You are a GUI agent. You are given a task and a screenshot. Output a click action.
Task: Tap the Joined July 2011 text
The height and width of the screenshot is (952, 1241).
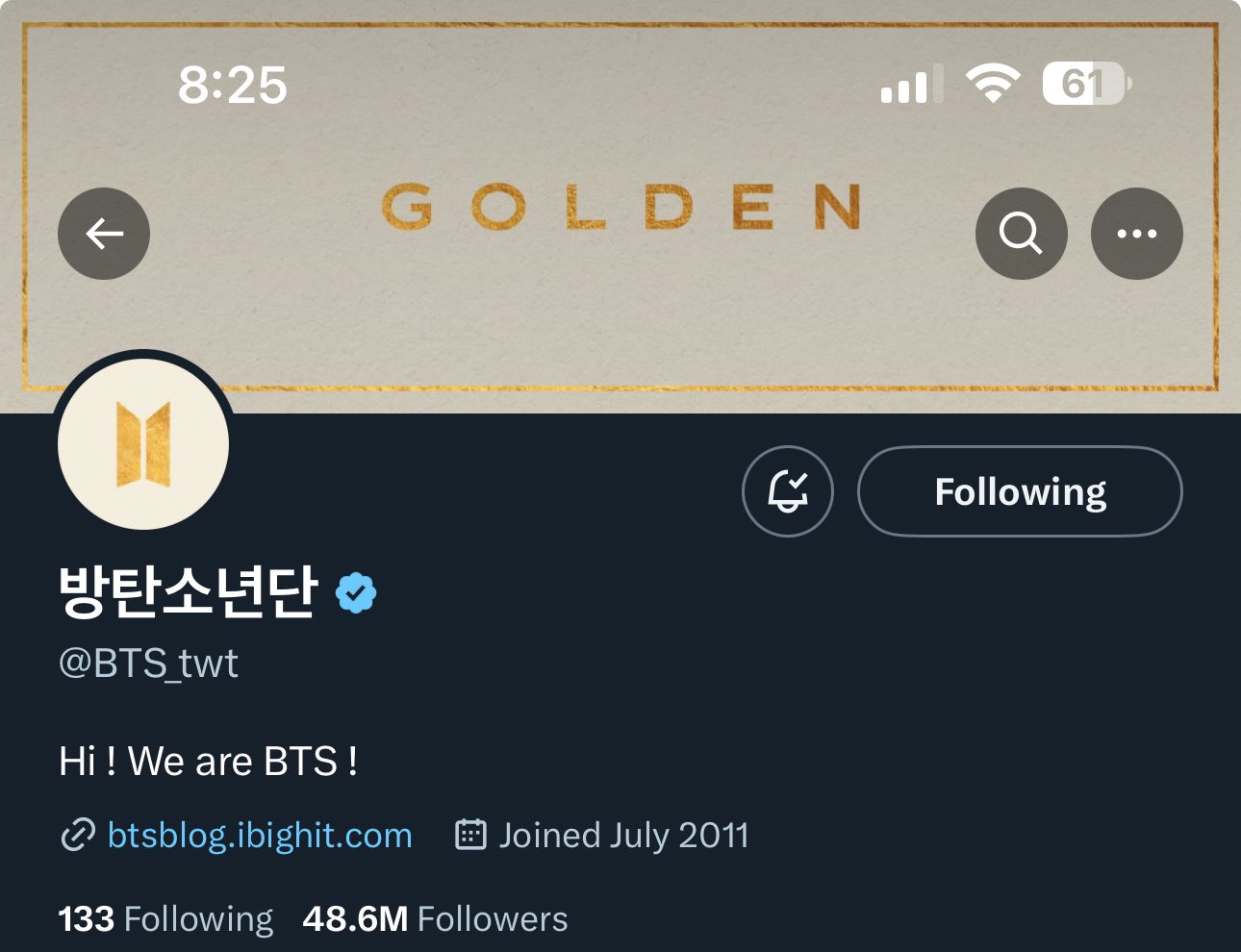click(x=623, y=835)
